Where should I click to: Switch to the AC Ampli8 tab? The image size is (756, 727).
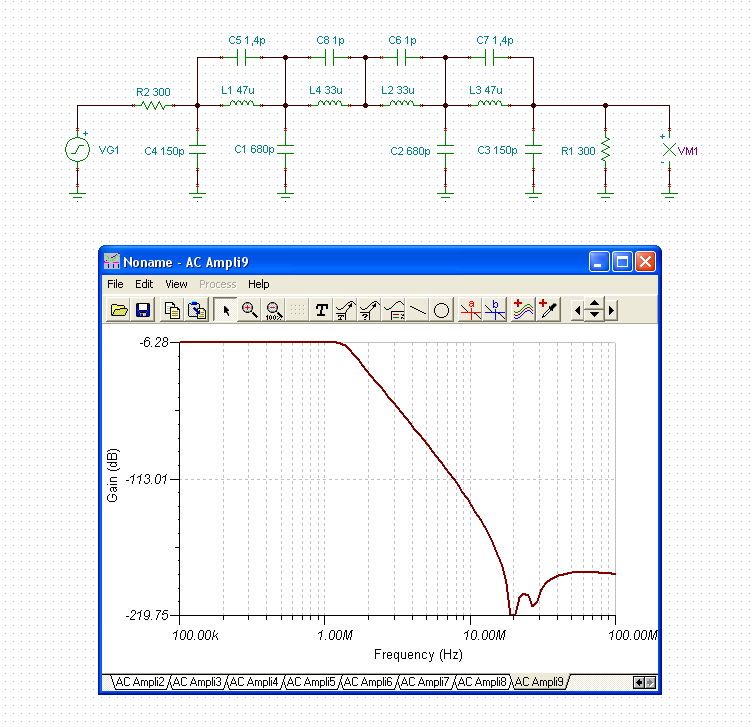pos(481,682)
